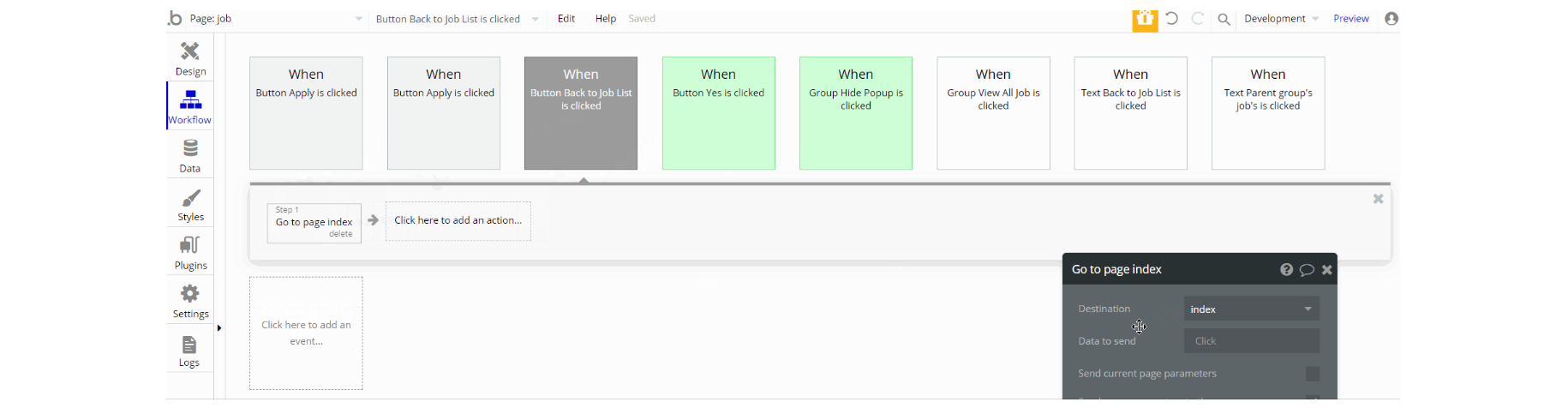Click the search magnifier icon
The height and width of the screenshot is (408, 1568).
[1224, 19]
